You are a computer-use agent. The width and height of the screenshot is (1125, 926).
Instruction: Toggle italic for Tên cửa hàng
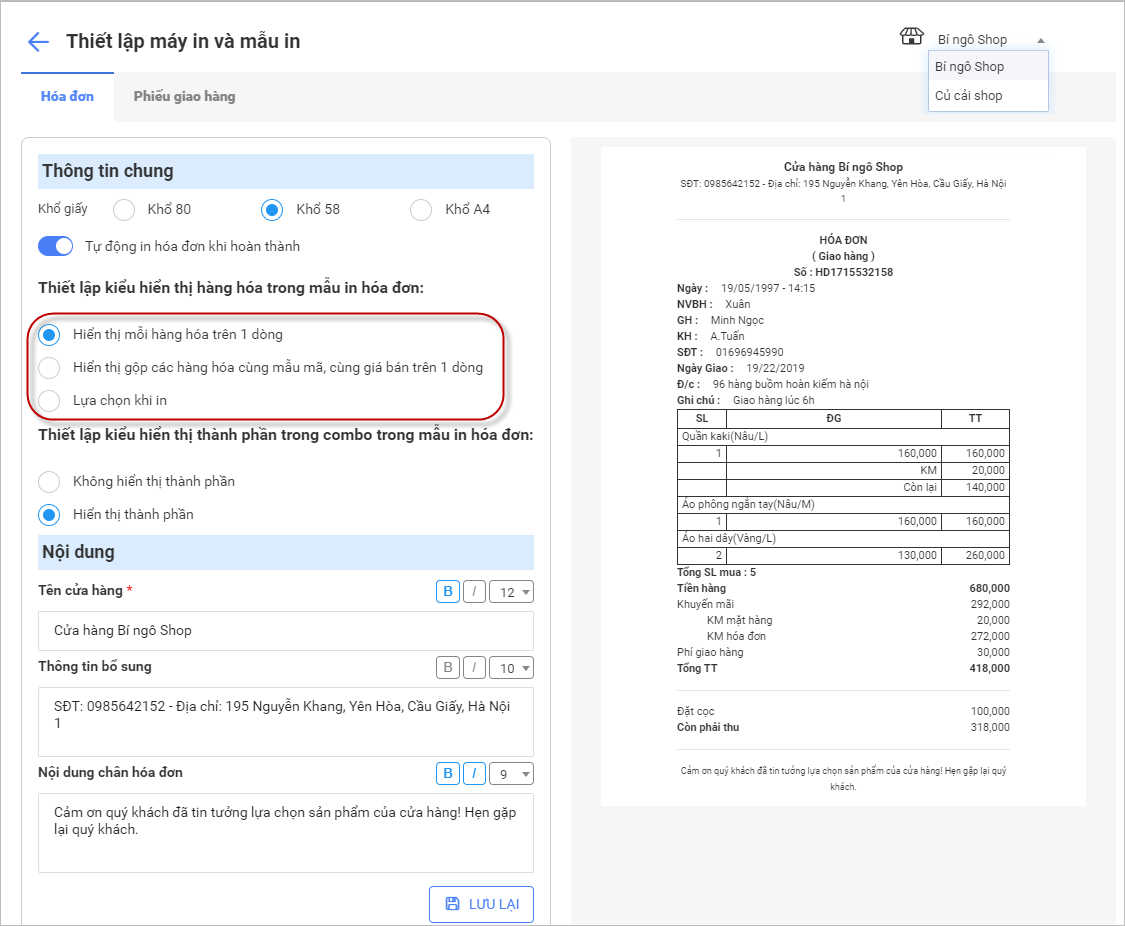click(474, 592)
